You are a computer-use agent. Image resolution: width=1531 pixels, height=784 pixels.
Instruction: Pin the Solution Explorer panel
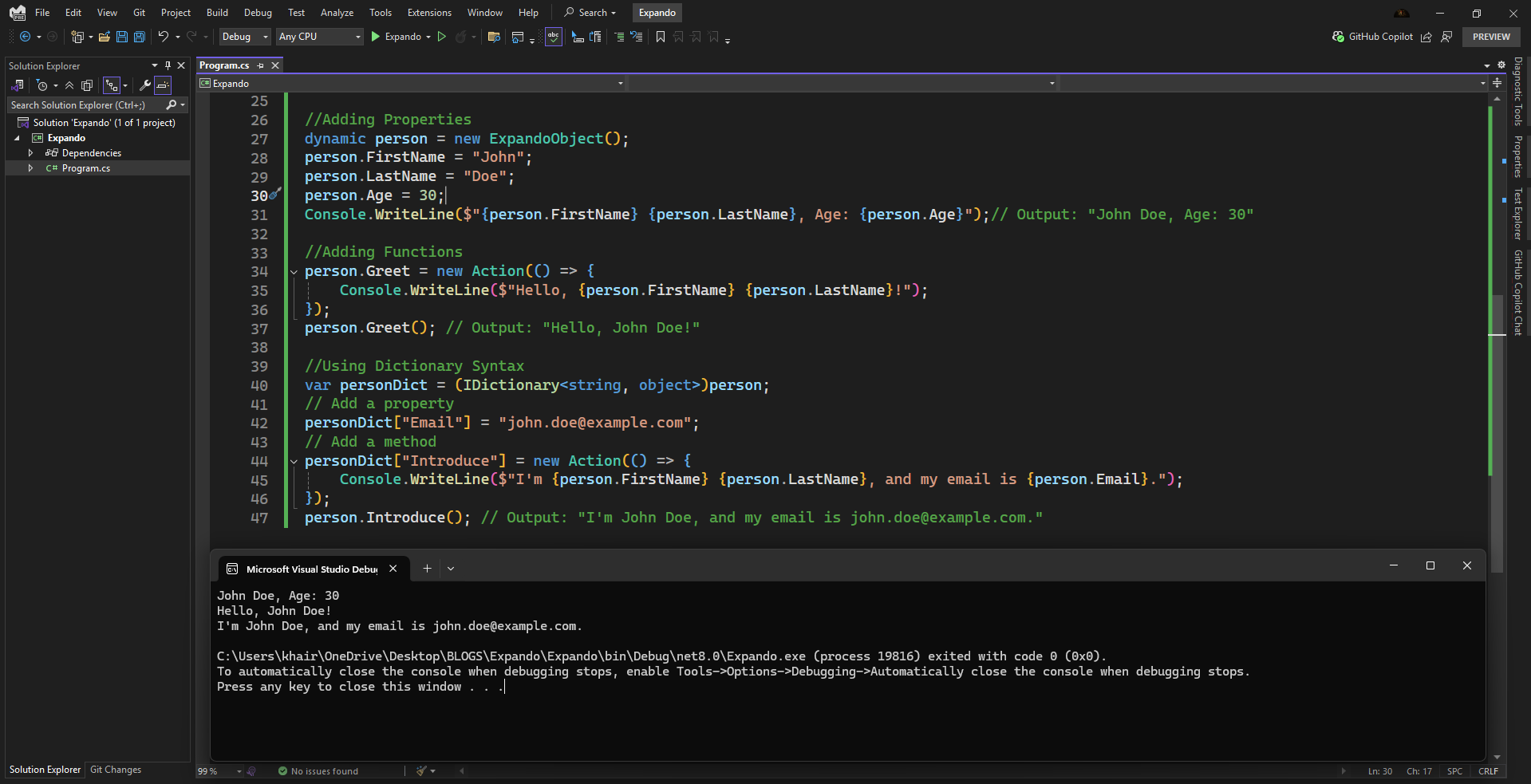pos(168,65)
